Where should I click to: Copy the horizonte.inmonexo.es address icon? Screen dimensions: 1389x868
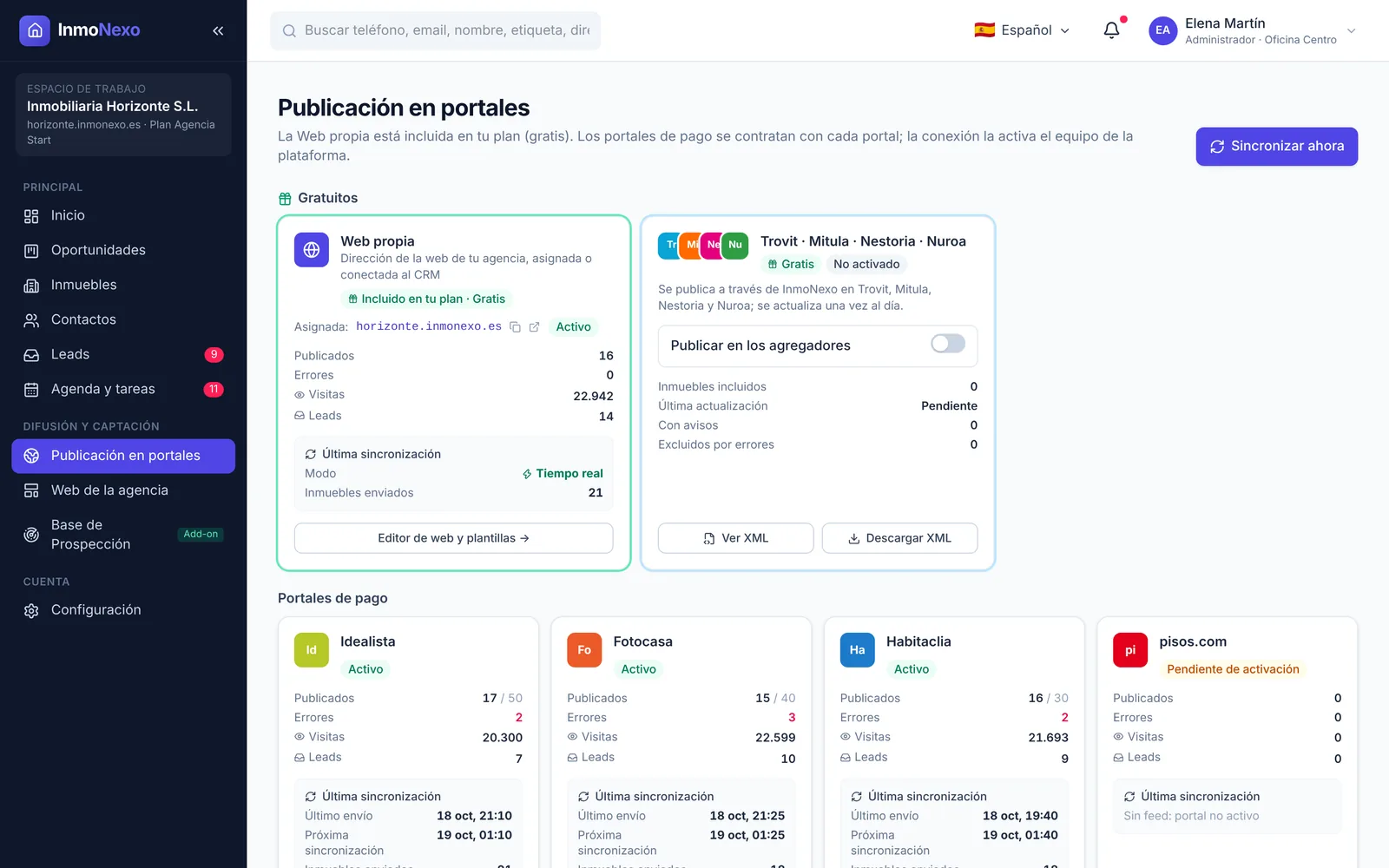515,327
